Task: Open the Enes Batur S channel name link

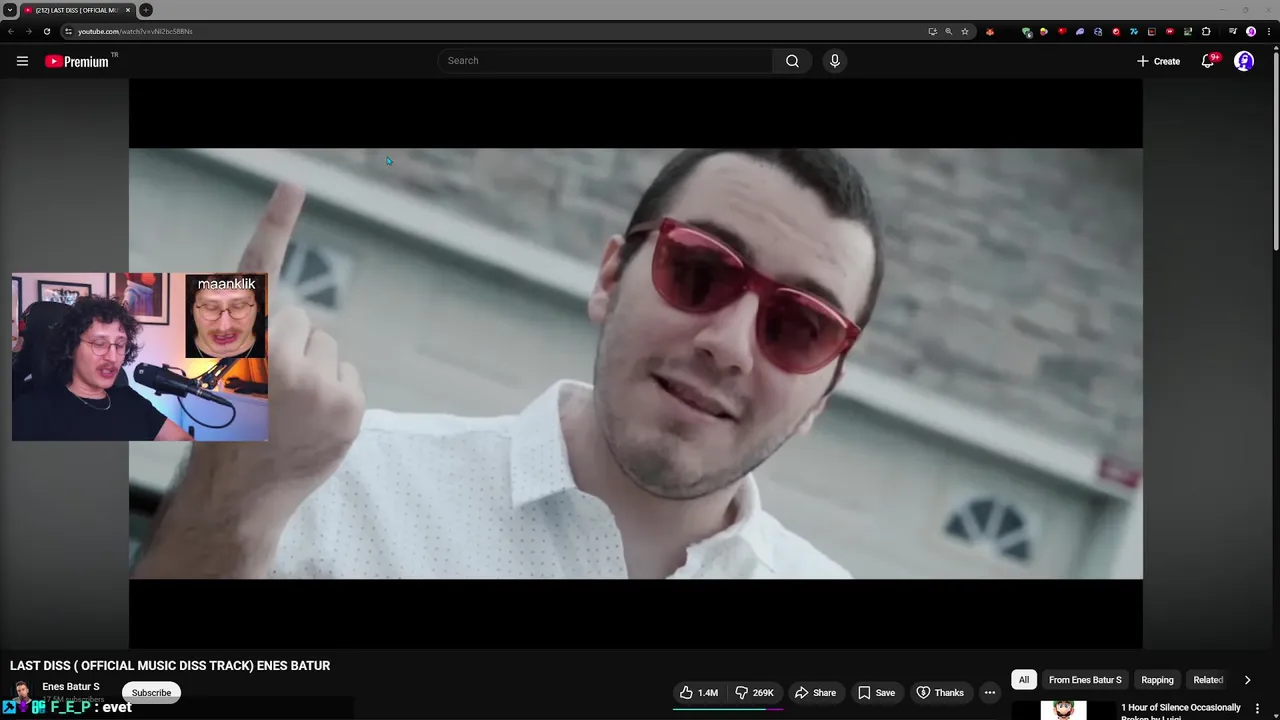Action: point(71,687)
